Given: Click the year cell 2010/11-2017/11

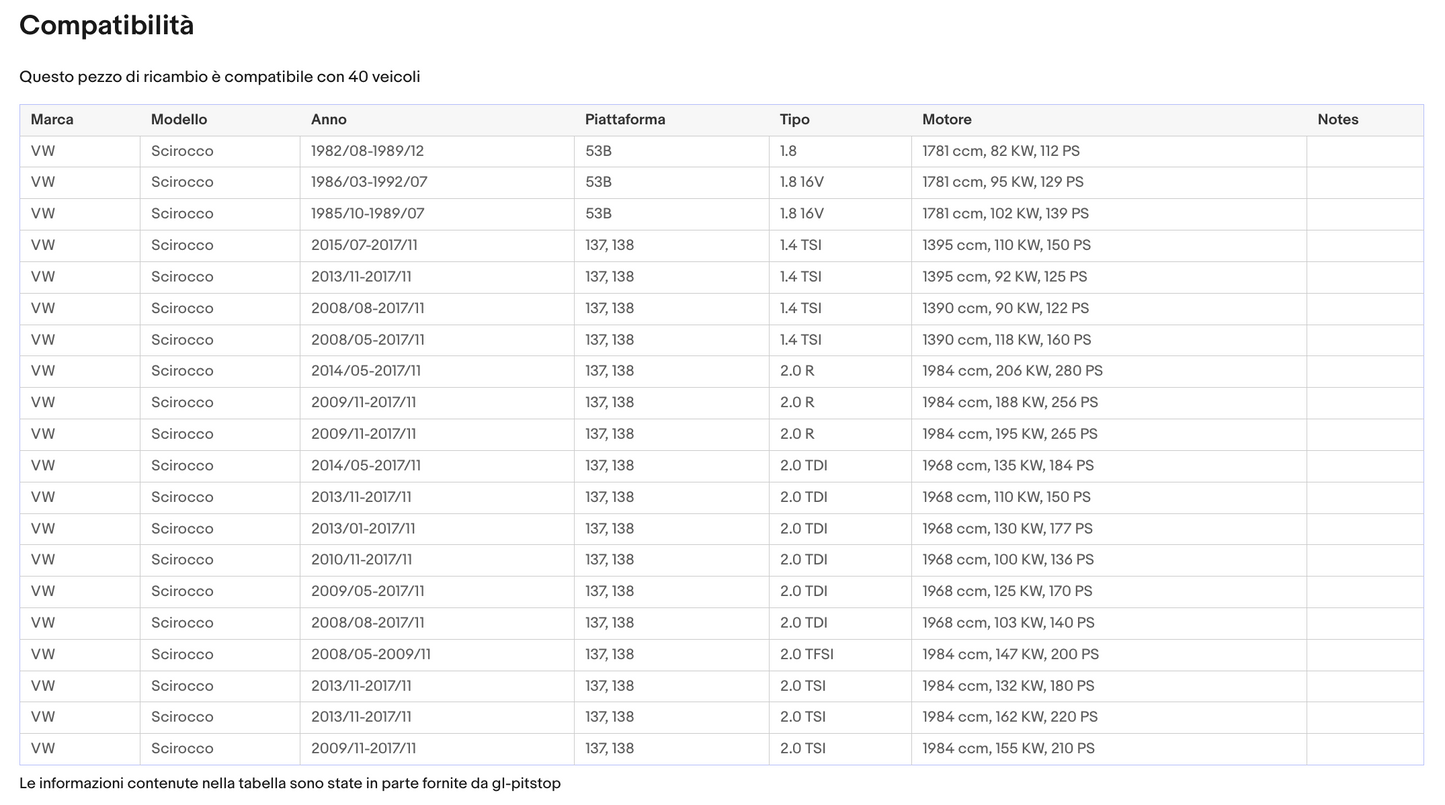Looking at the screenshot, I should [361, 560].
